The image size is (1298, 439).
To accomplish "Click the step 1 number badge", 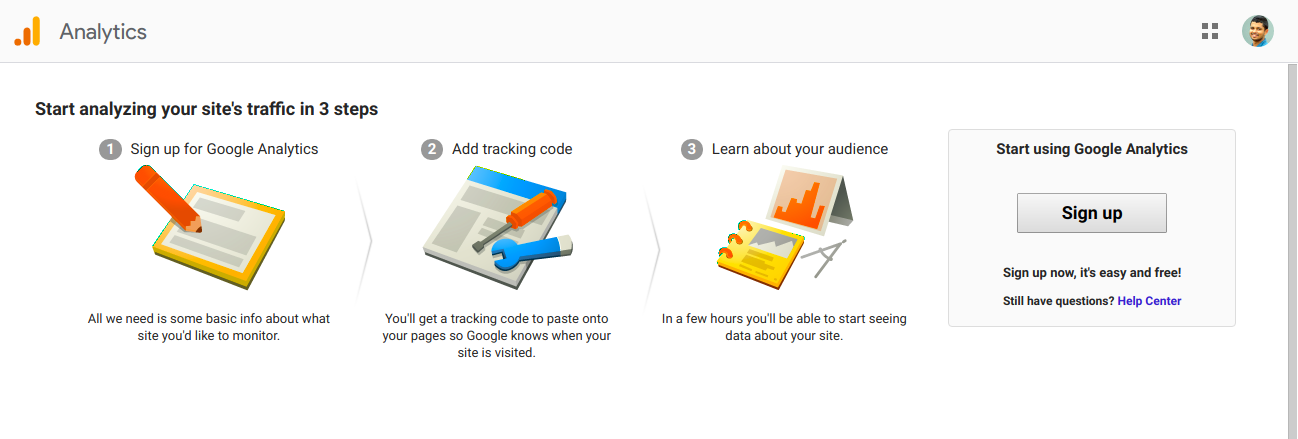I will point(109,149).
